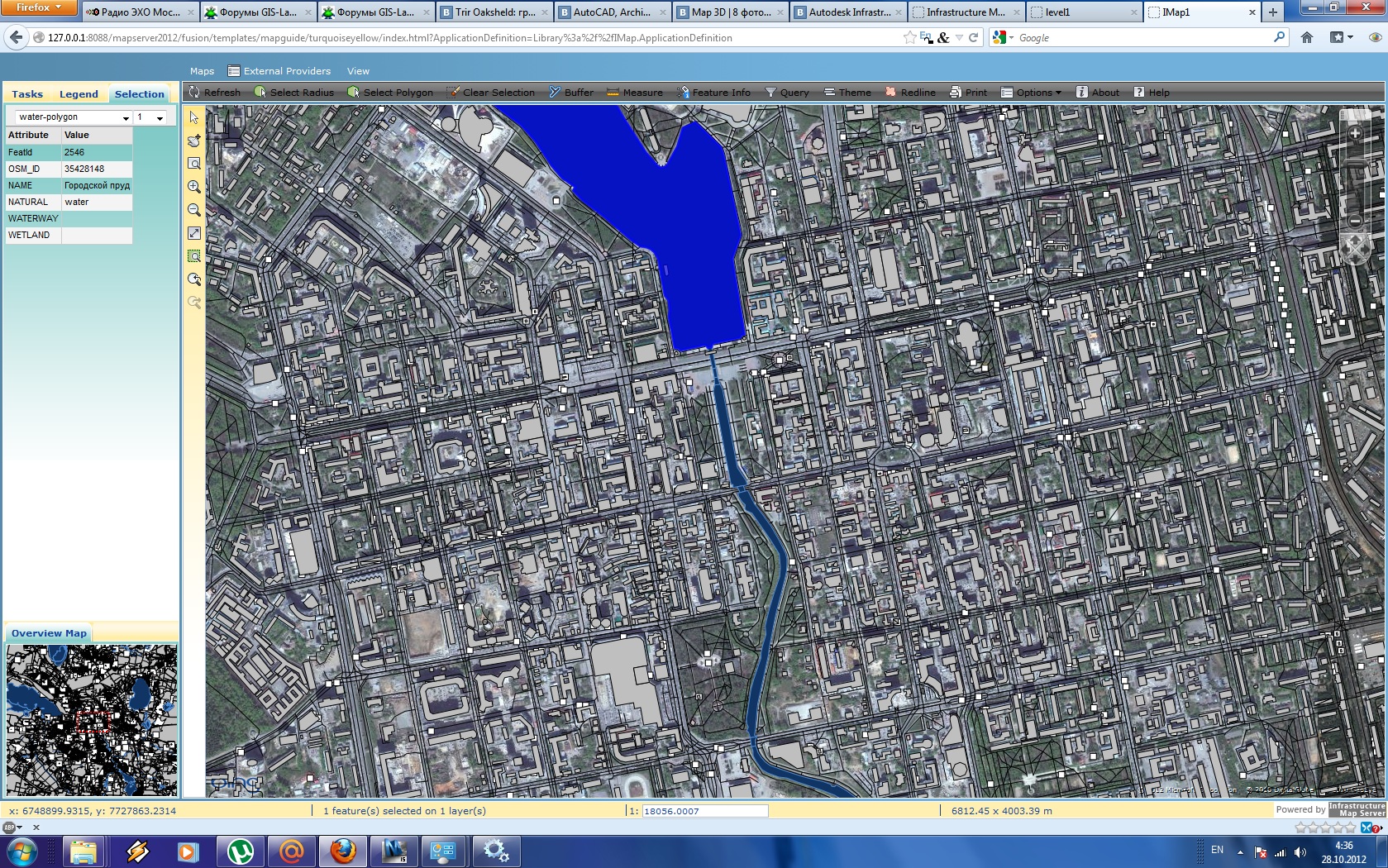Switch to the Legend tab

[79, 94]
